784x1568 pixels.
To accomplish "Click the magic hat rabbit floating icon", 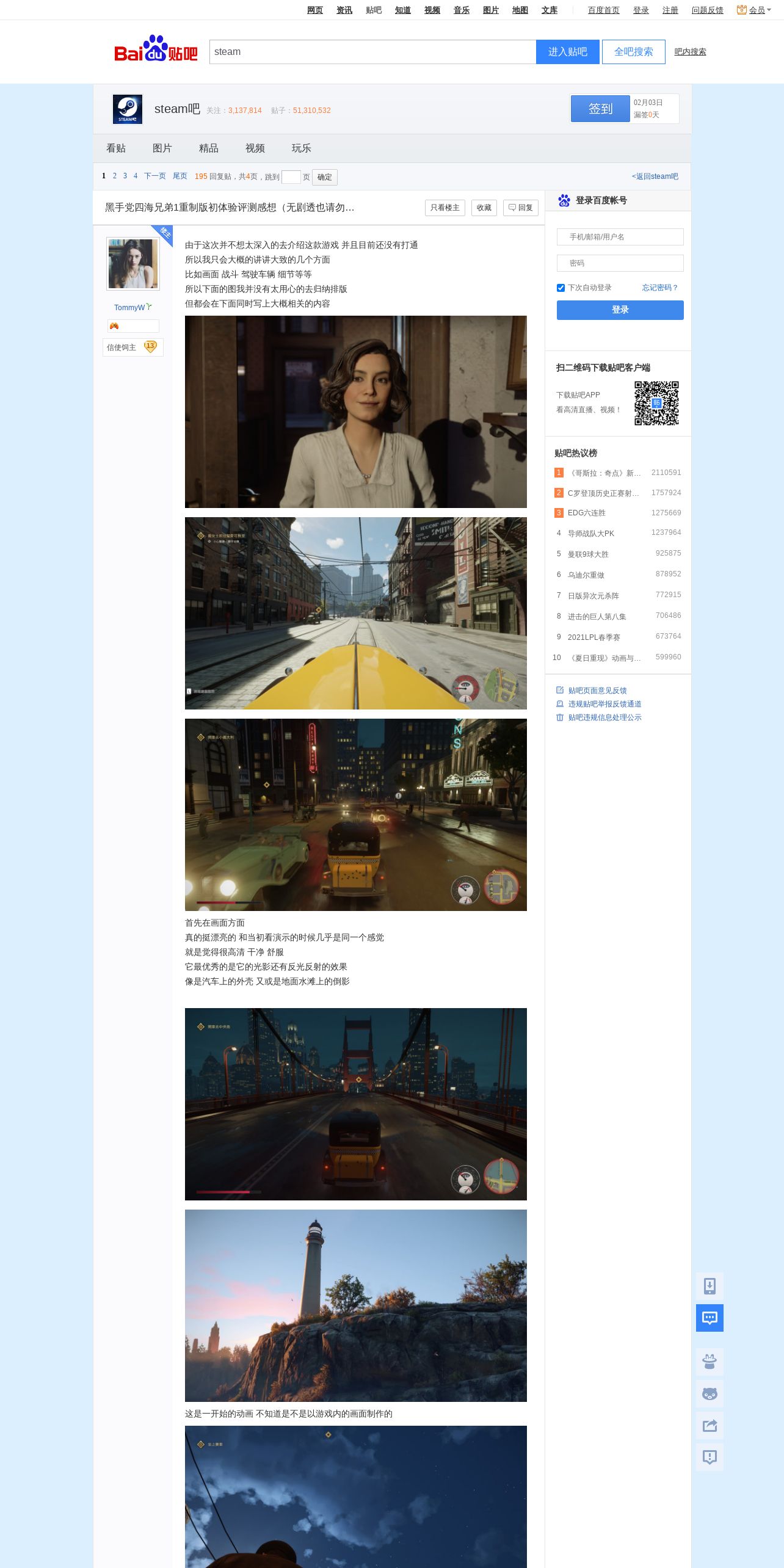I will pos(710,1362).
